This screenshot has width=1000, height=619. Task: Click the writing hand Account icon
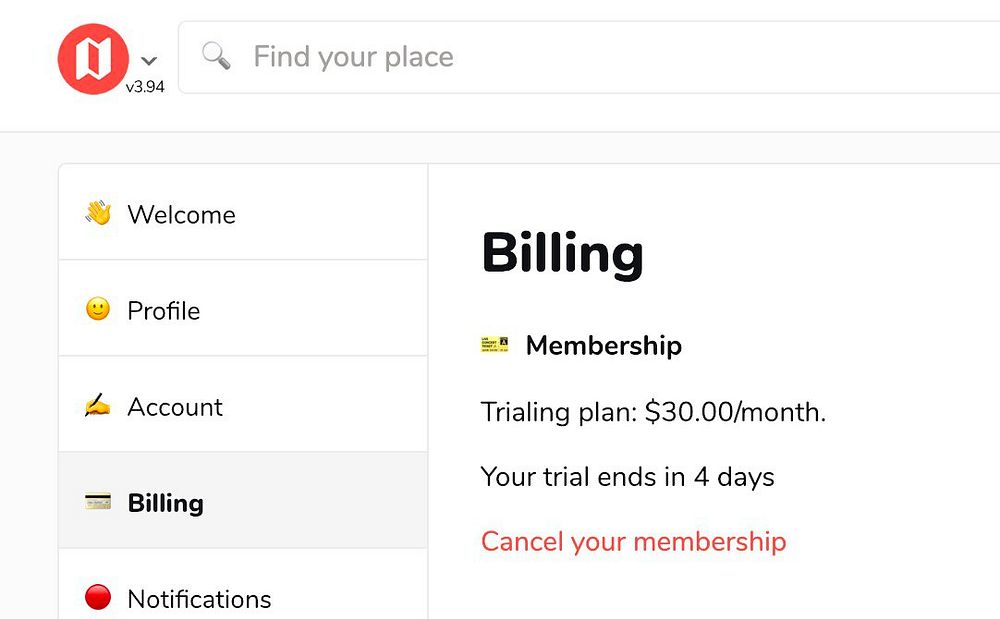coord(98,406)
